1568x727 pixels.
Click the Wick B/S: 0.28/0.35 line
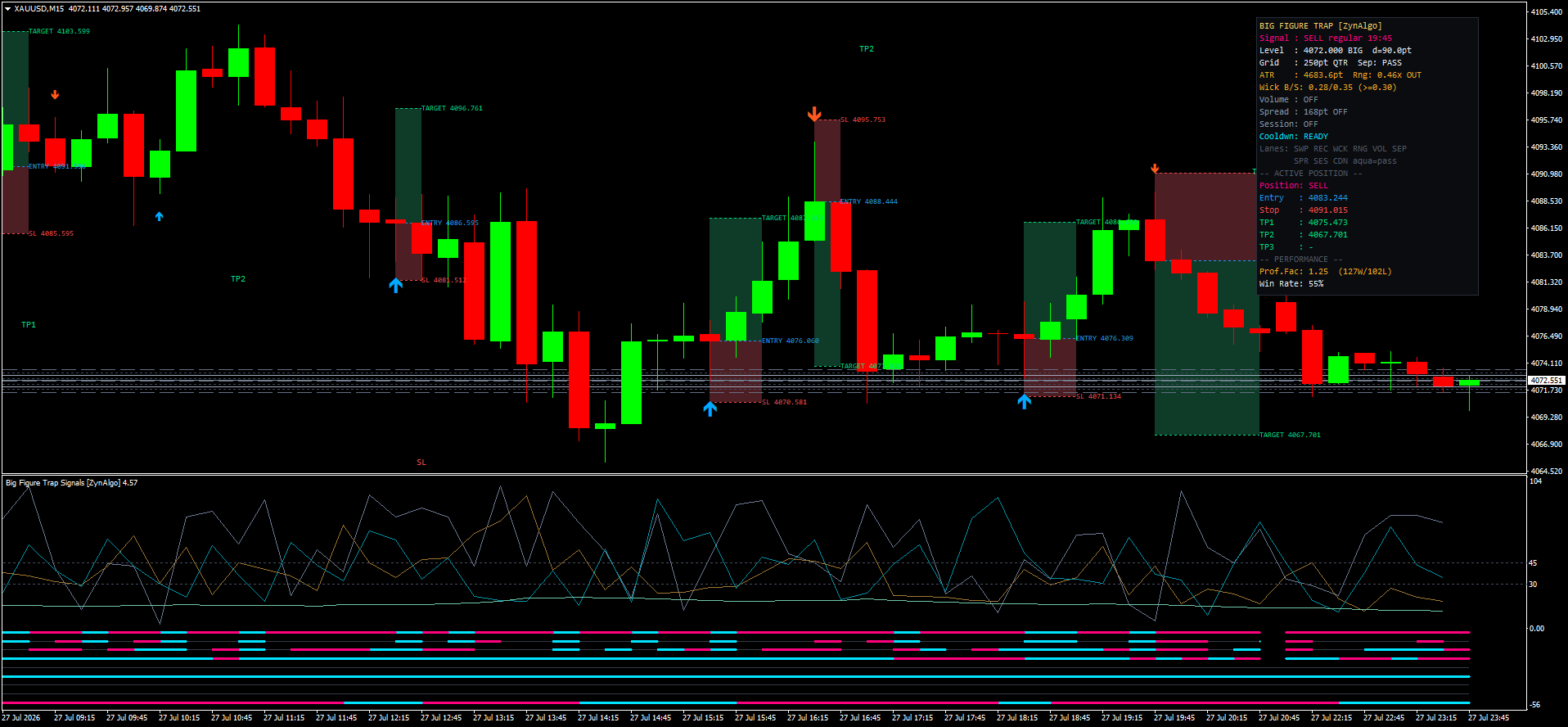pos(1328,88)
